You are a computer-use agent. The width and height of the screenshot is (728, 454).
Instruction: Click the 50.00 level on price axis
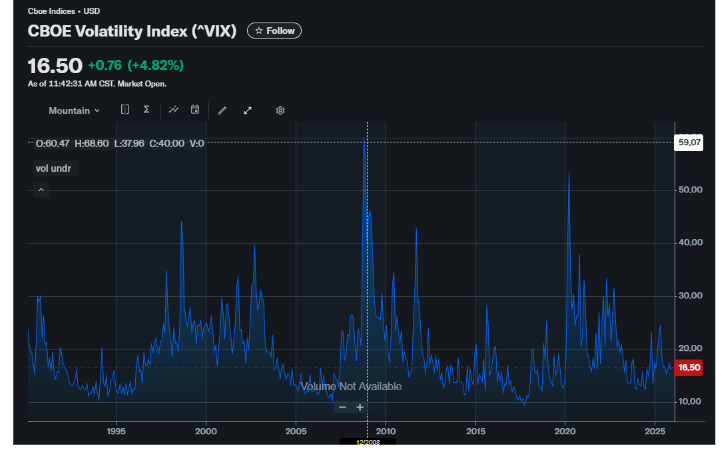coord(689,189)
